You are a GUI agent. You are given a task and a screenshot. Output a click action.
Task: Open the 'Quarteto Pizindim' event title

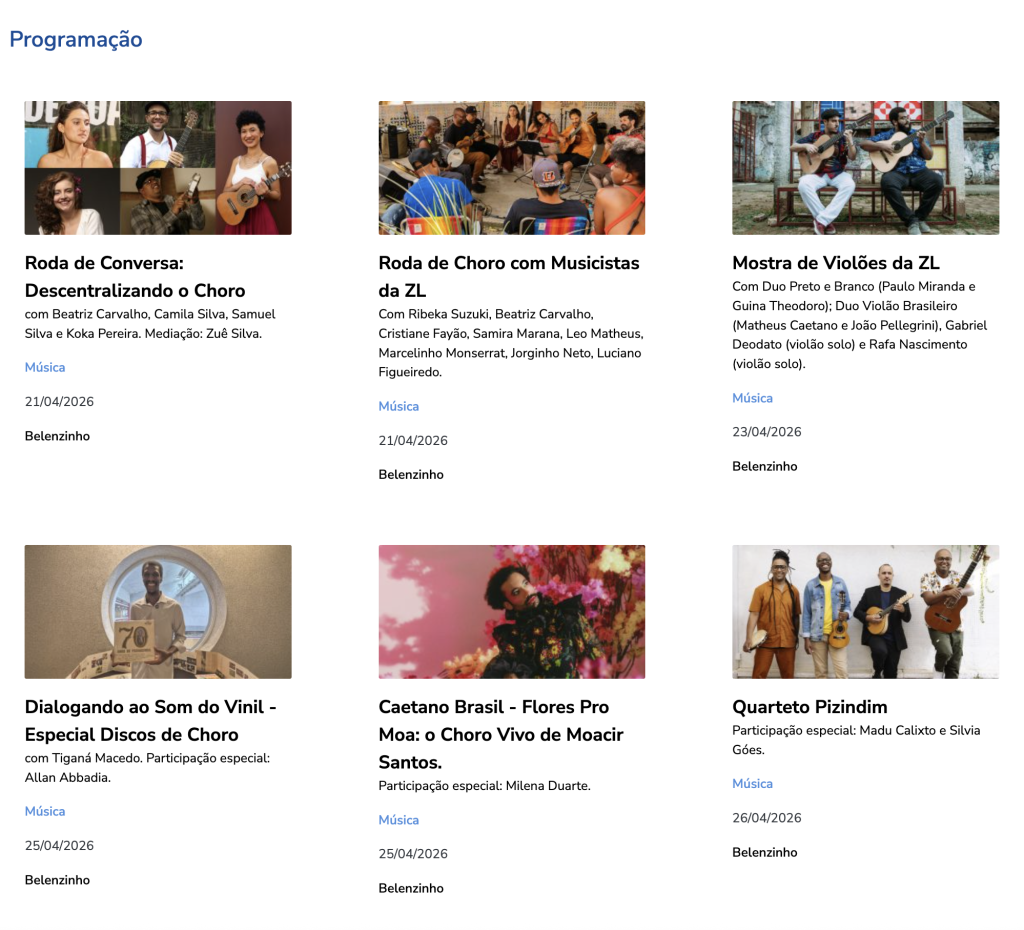click(809, 707)
